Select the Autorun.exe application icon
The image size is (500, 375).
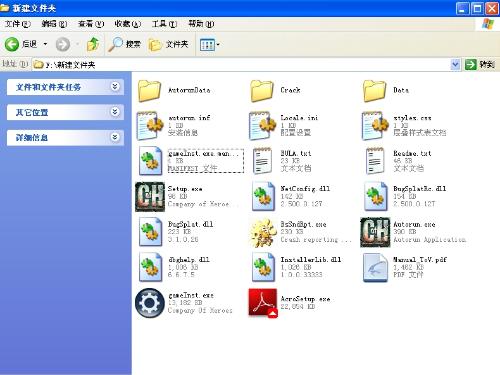click(375, 232)
